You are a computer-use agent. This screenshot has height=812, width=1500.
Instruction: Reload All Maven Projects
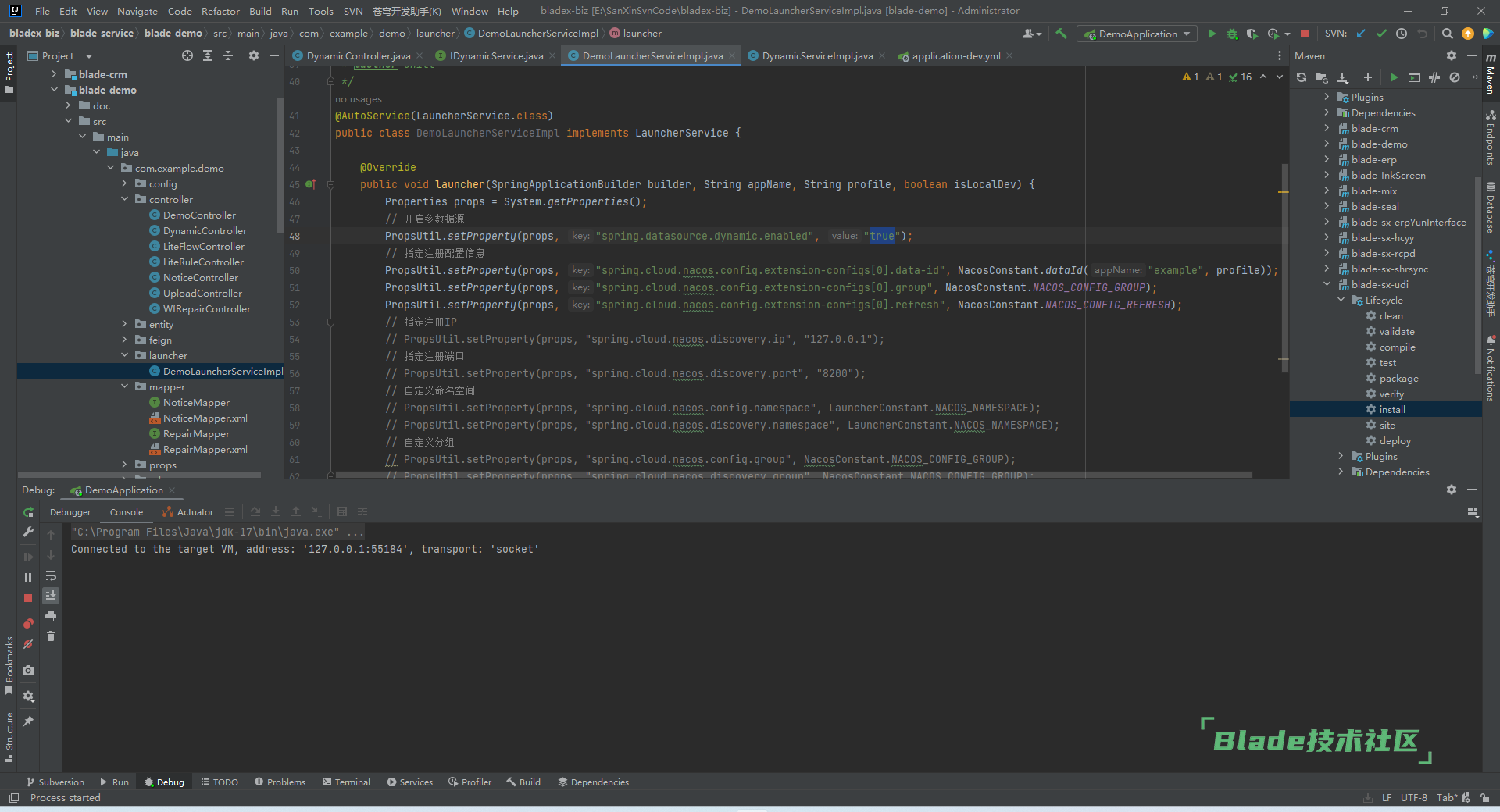(x=1302, y=77)
